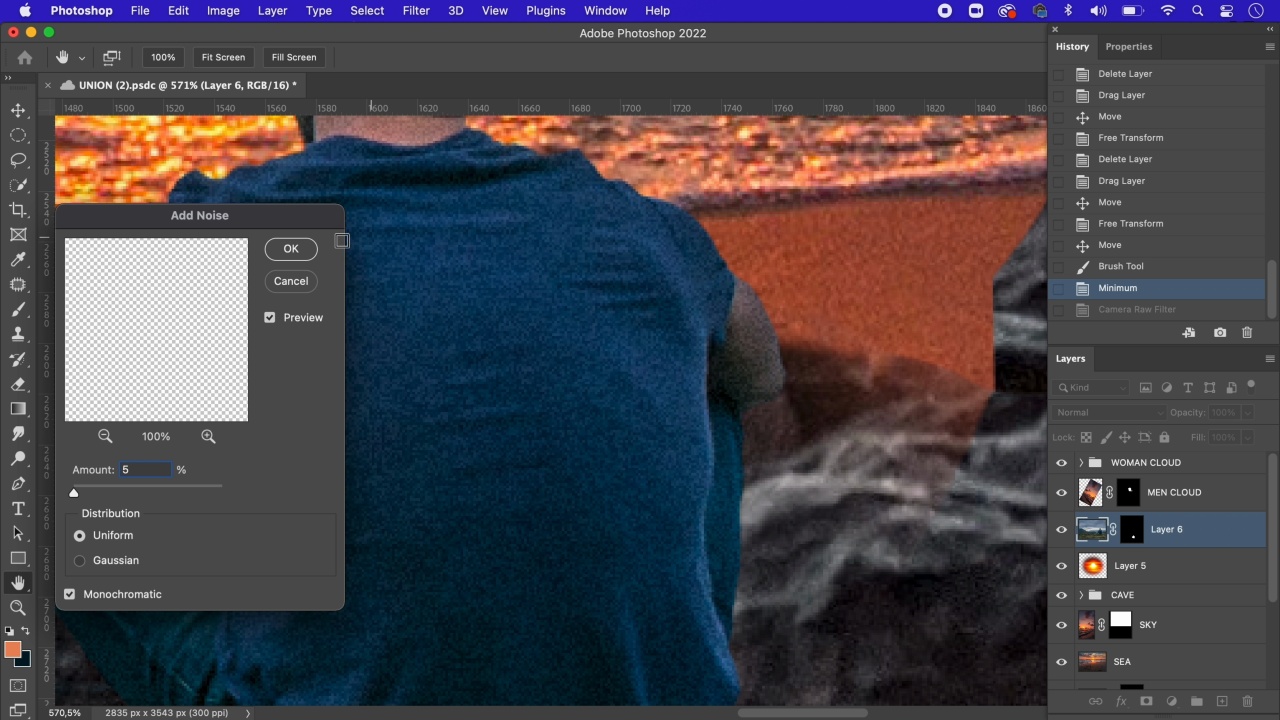This screenshot has width=1280, height=720.
Task: Select the Lasso tool
Action: pyautogui.click(x=18, y=160)
